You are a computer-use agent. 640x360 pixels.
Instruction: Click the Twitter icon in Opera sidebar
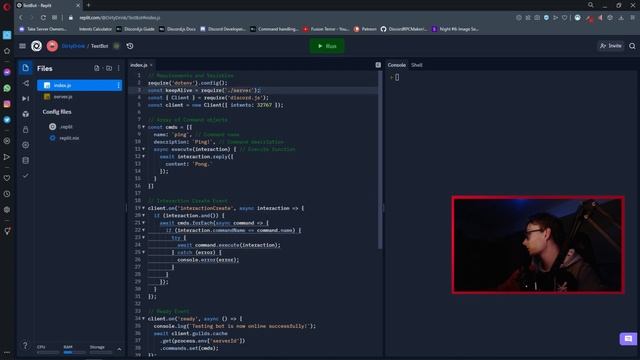[x=7, y=120]
